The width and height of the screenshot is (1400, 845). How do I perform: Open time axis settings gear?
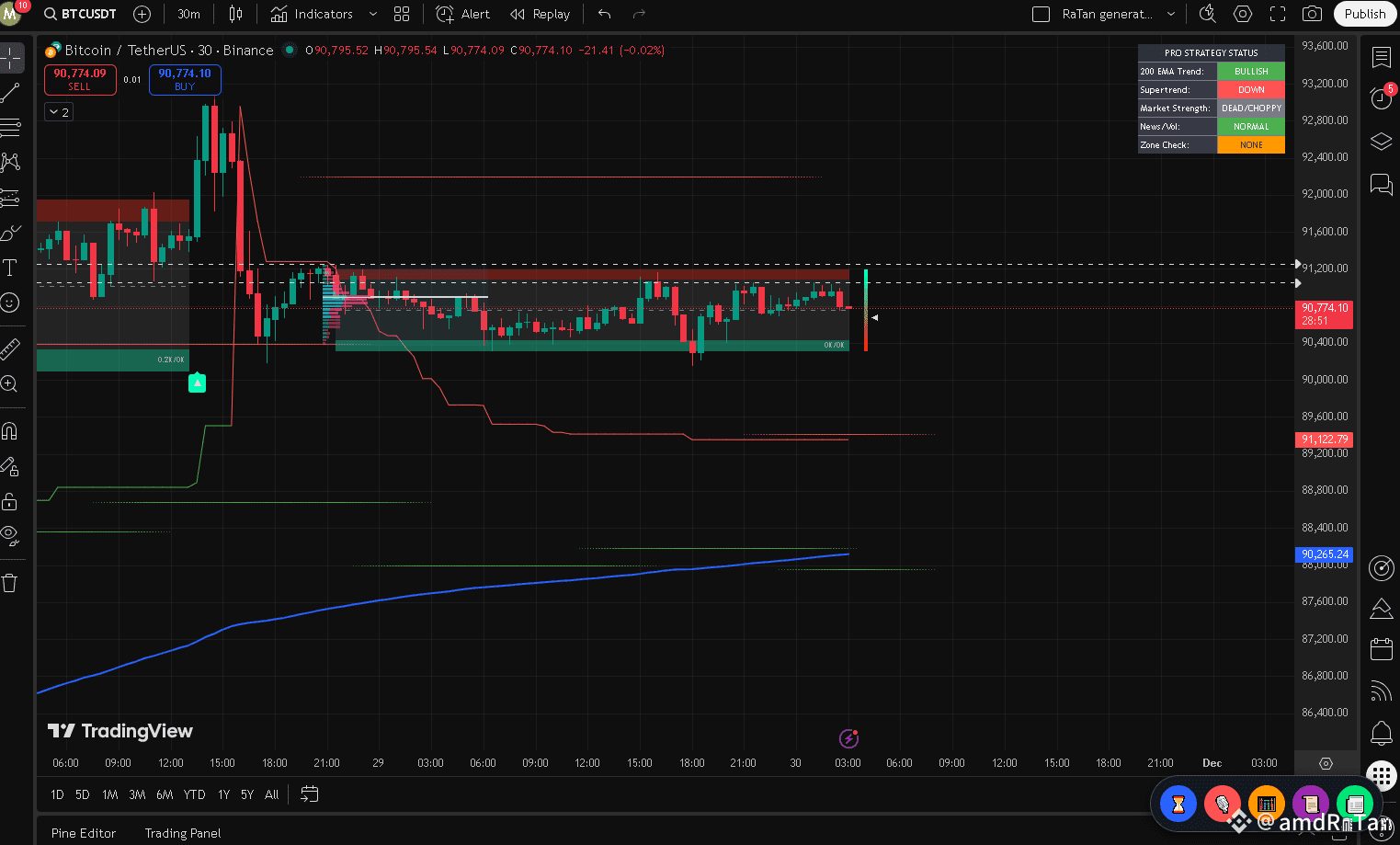point(1326,763)
